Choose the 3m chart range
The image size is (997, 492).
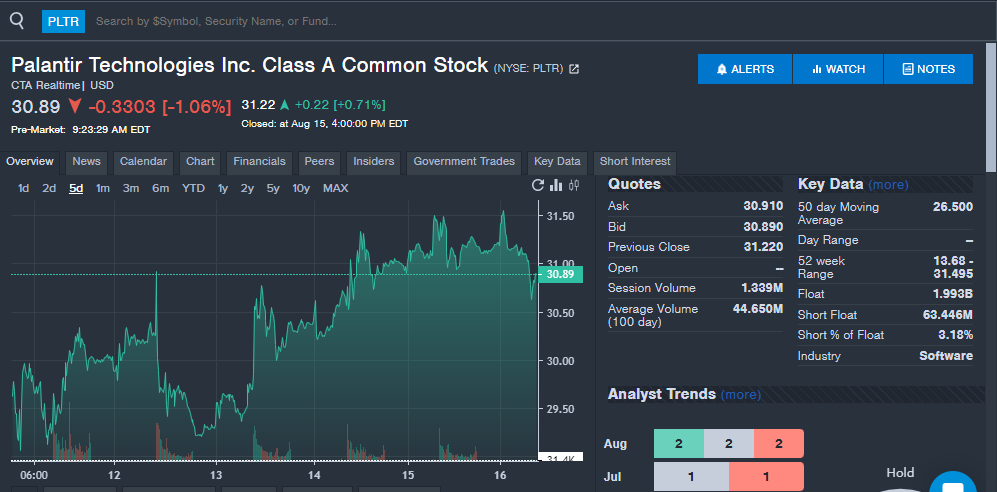[x=131, y=188]
